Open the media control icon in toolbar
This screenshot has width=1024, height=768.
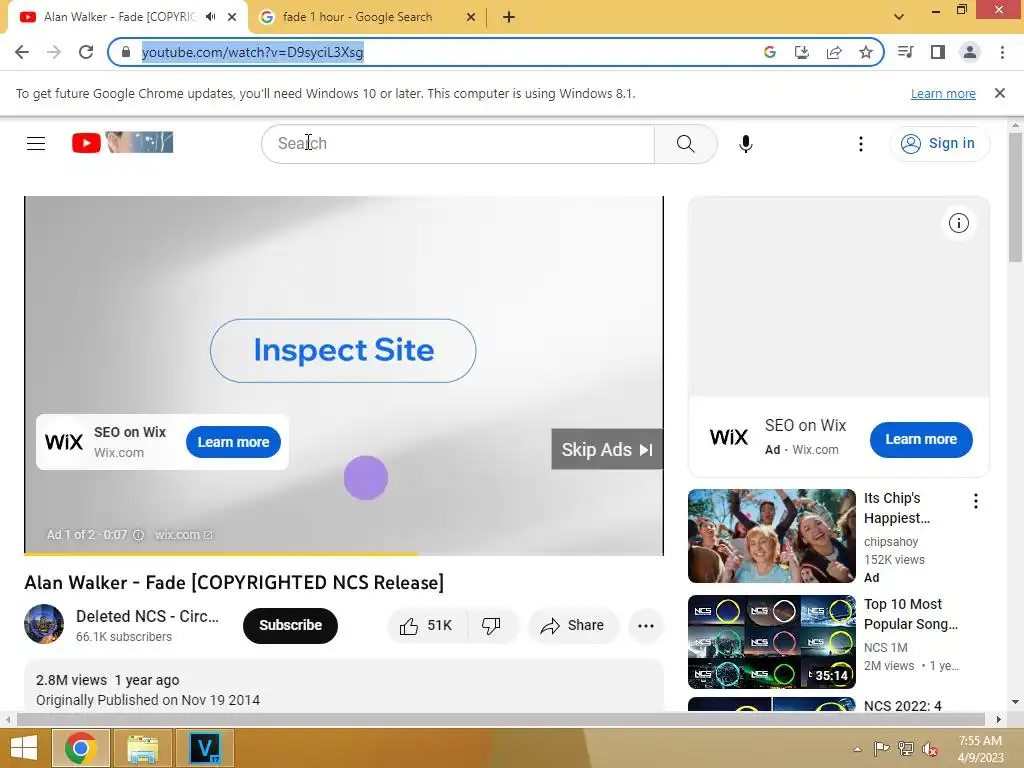point(905,52)
